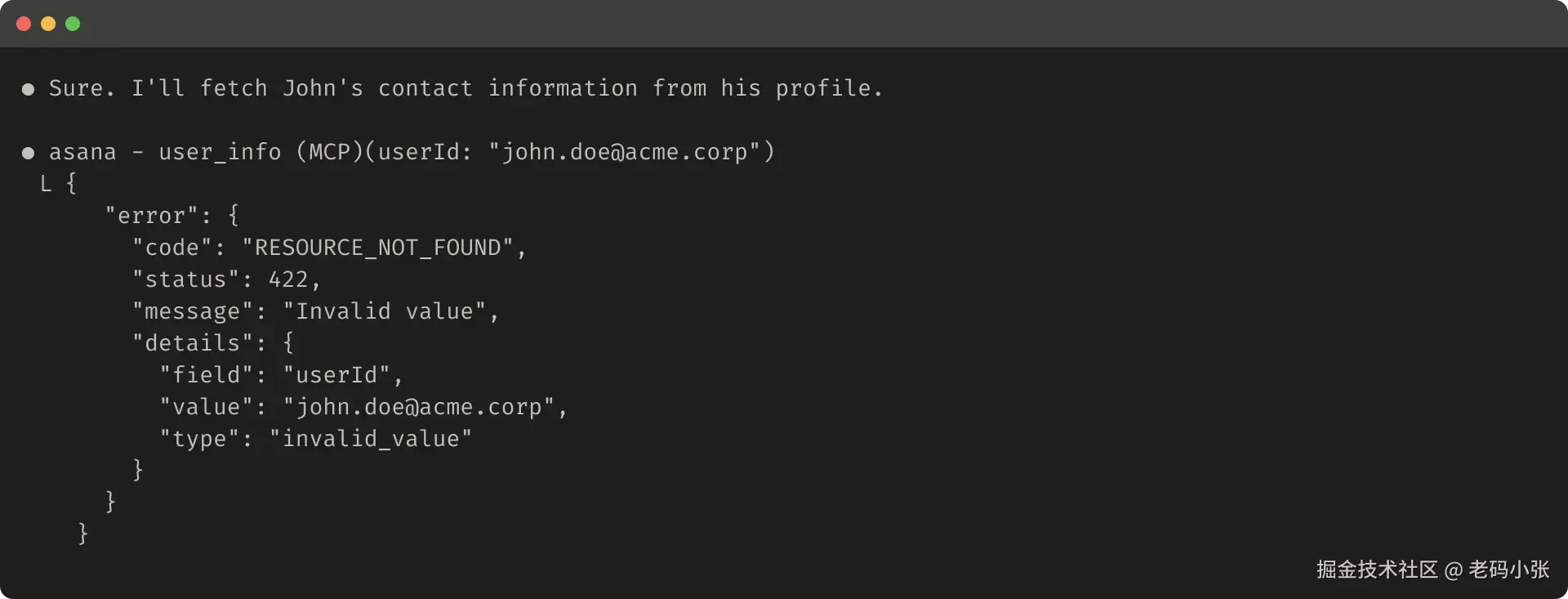Click the bullet dot before "Sure."
This screenshot has height=599, width=1568.
click(28, 89)
